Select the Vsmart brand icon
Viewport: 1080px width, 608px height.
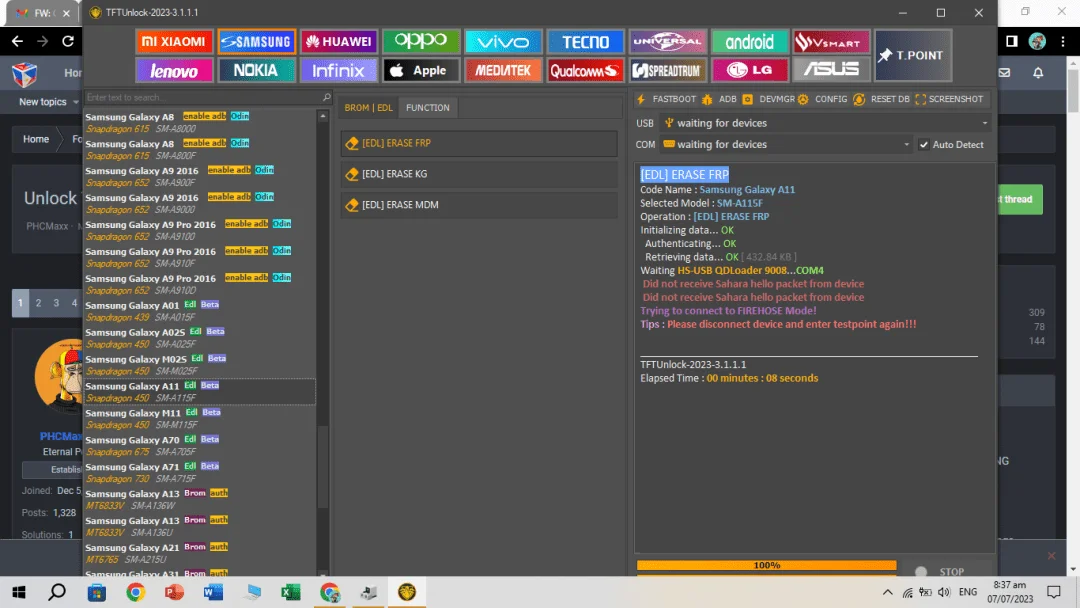831,41
